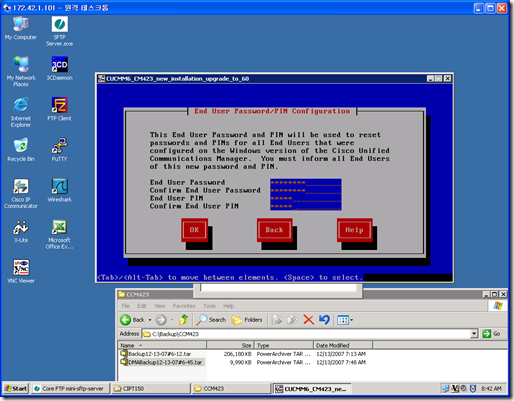Expand the Views dropdown arrow
The image size is (514, 401).
click(x=351, y=320)
